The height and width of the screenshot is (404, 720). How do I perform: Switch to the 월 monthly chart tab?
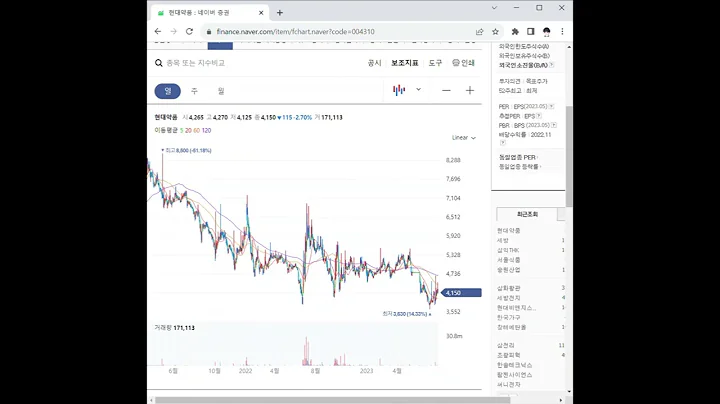221,91
